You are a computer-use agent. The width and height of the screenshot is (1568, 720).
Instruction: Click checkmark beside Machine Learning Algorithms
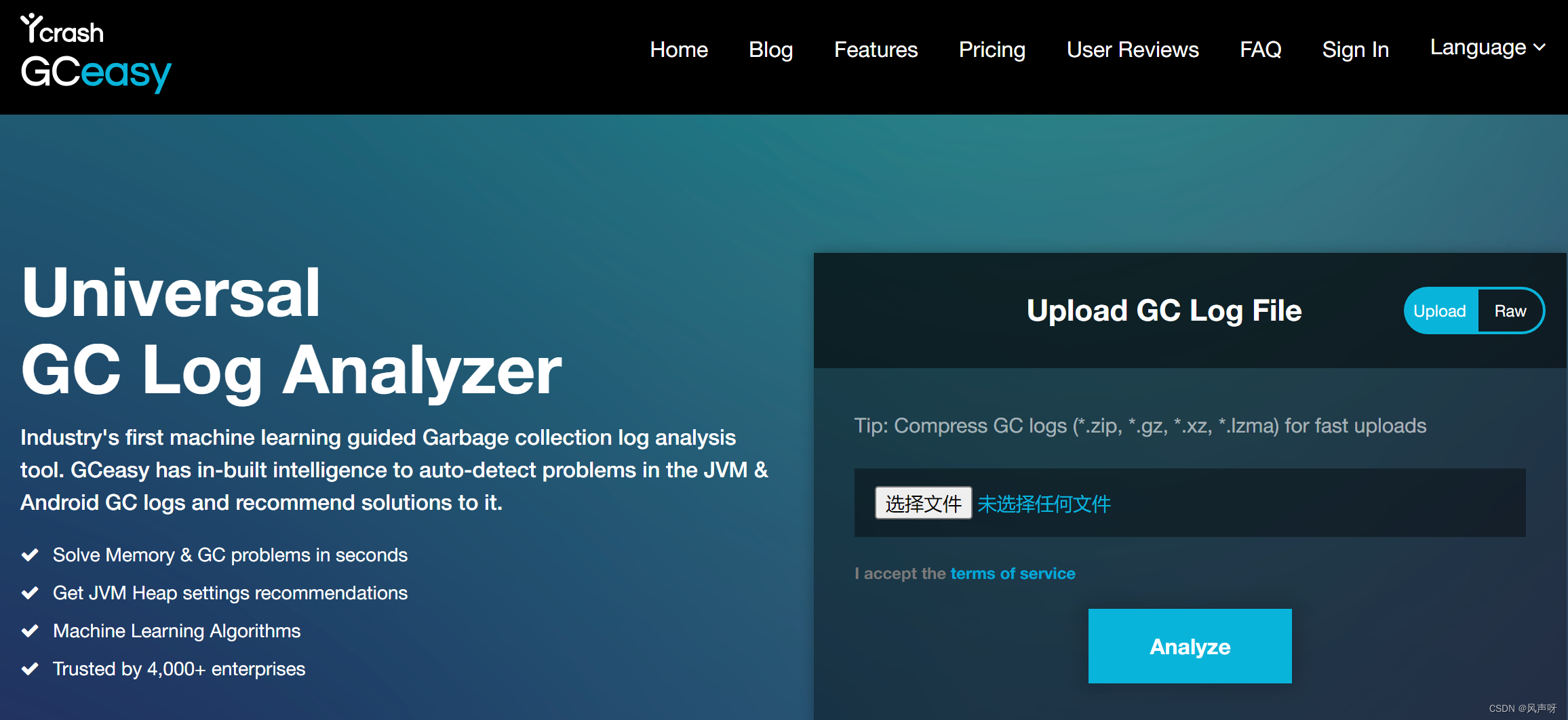[x=30, y=631]
